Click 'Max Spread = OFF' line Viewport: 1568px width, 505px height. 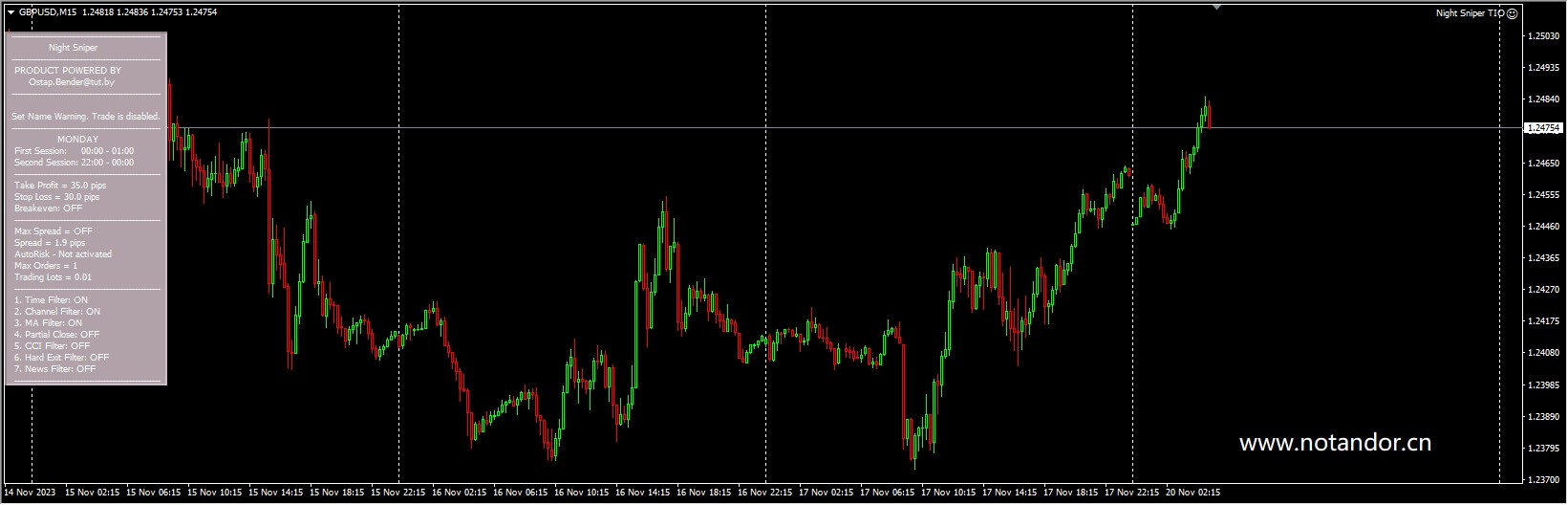pyautogui.click(x=54, y=231)
